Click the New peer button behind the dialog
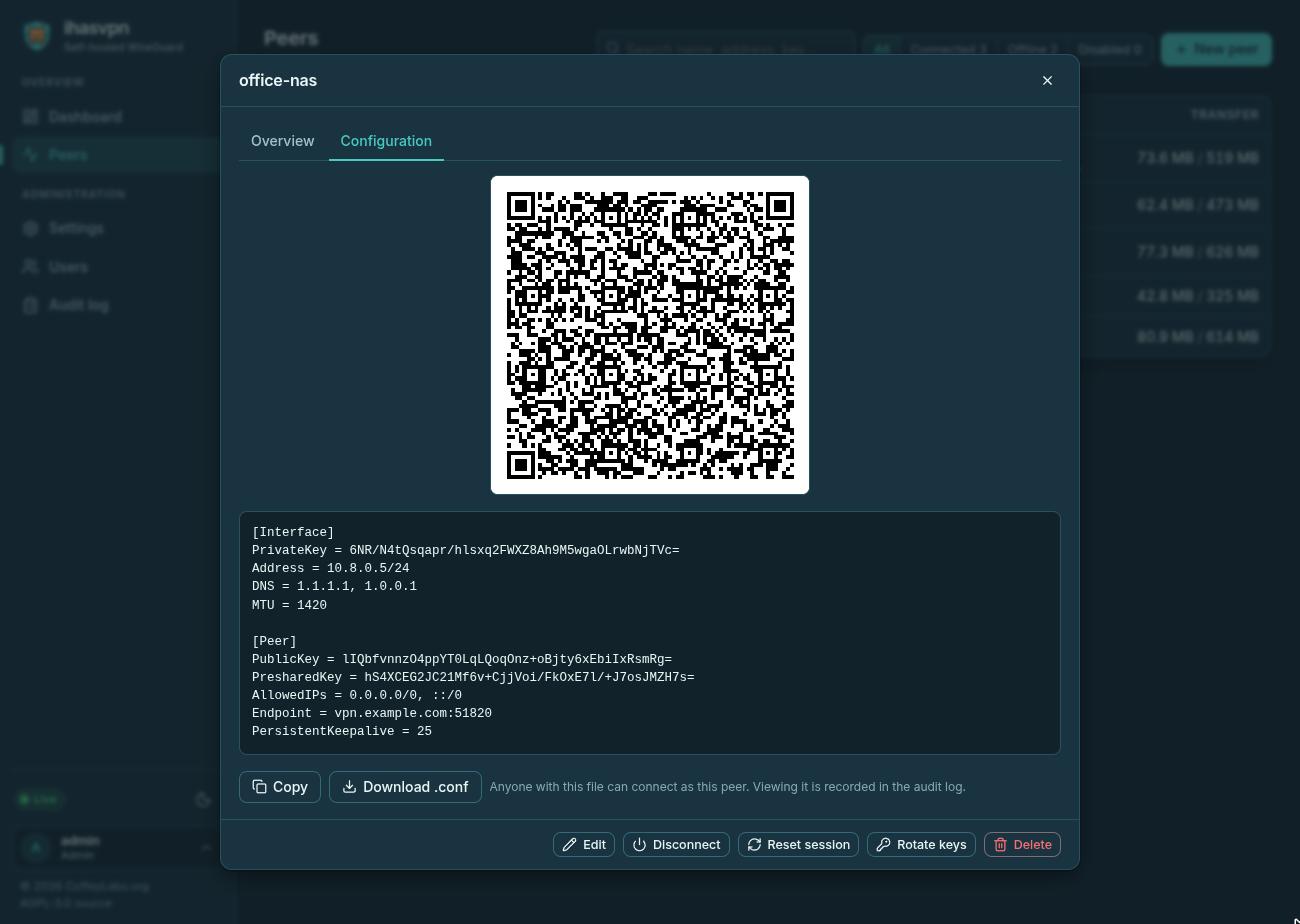Image resolution: width=1300 pixels, height=924 pixels. click(x=1216, y=49)
